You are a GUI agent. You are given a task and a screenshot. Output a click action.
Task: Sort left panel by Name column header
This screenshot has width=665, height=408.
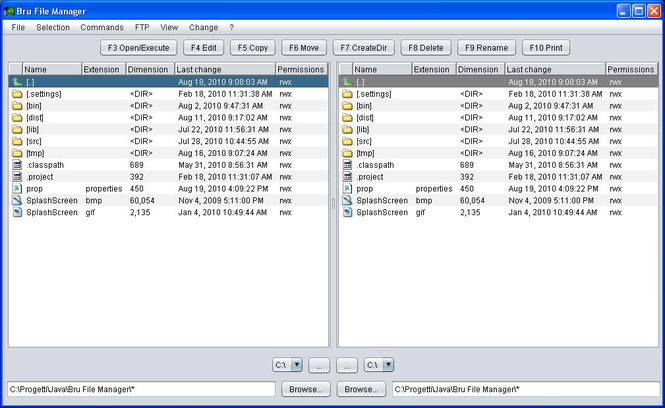click(x=52, y=70)
